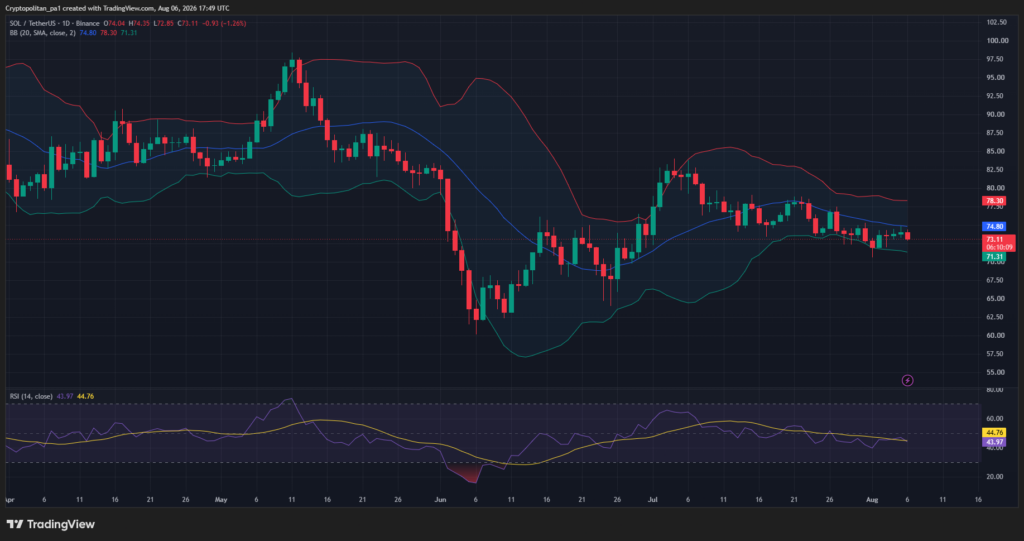Click the red 73.11 current price tag
1024x541 pixels.
pos(999,243)
